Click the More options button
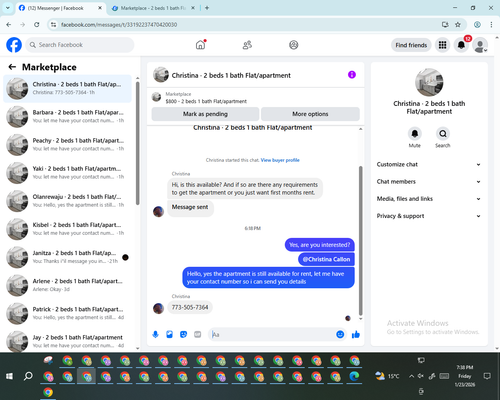 [310, 114]
